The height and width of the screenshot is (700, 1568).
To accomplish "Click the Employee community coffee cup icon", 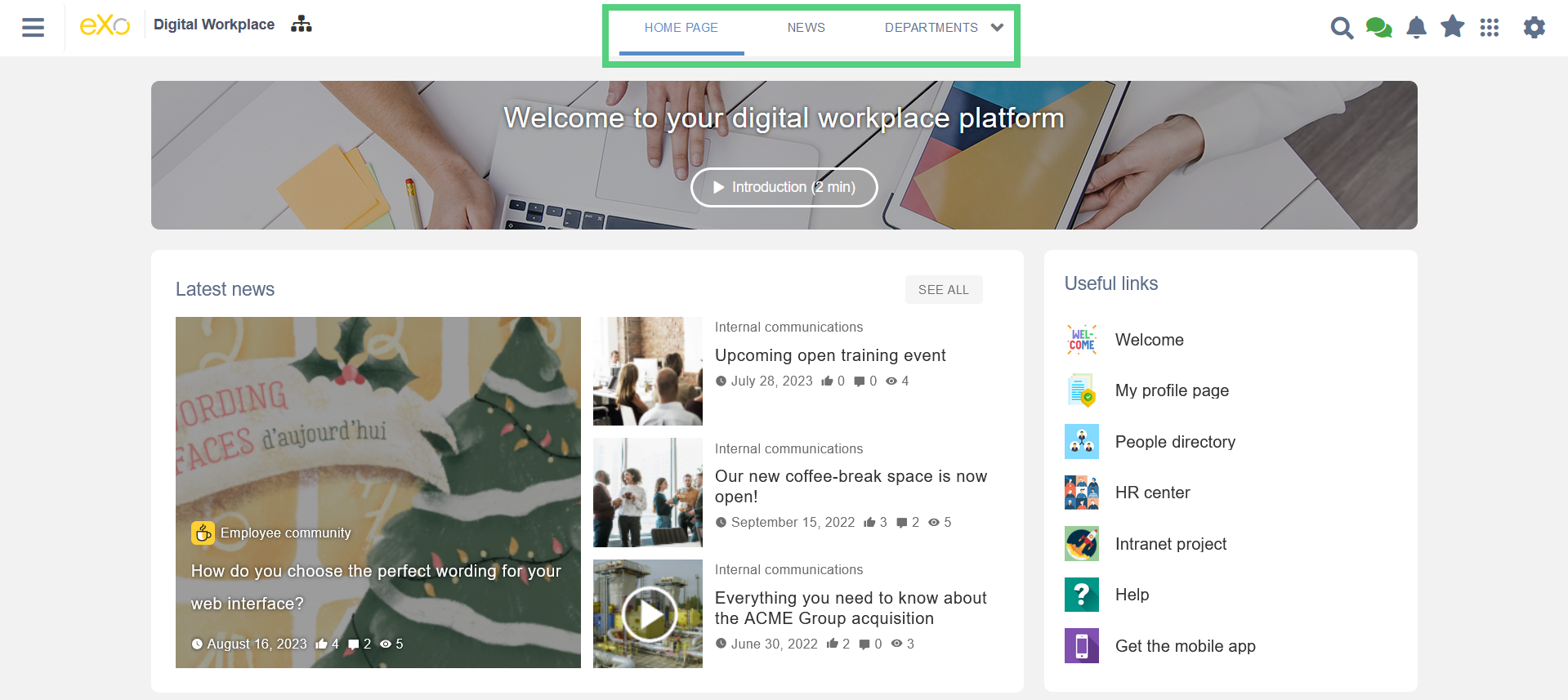I will (203, 533).
